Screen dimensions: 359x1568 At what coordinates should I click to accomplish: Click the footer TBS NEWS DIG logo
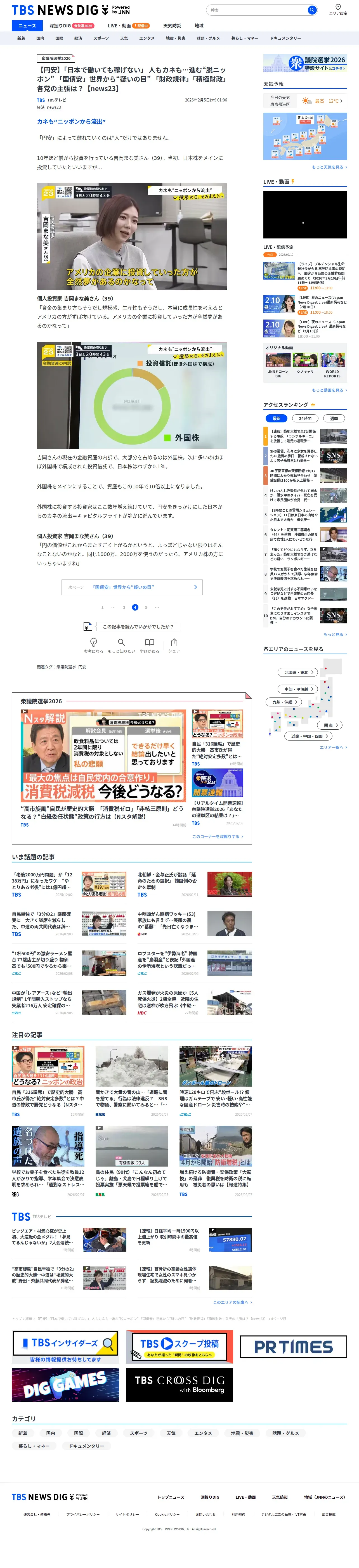(50, 1497)
